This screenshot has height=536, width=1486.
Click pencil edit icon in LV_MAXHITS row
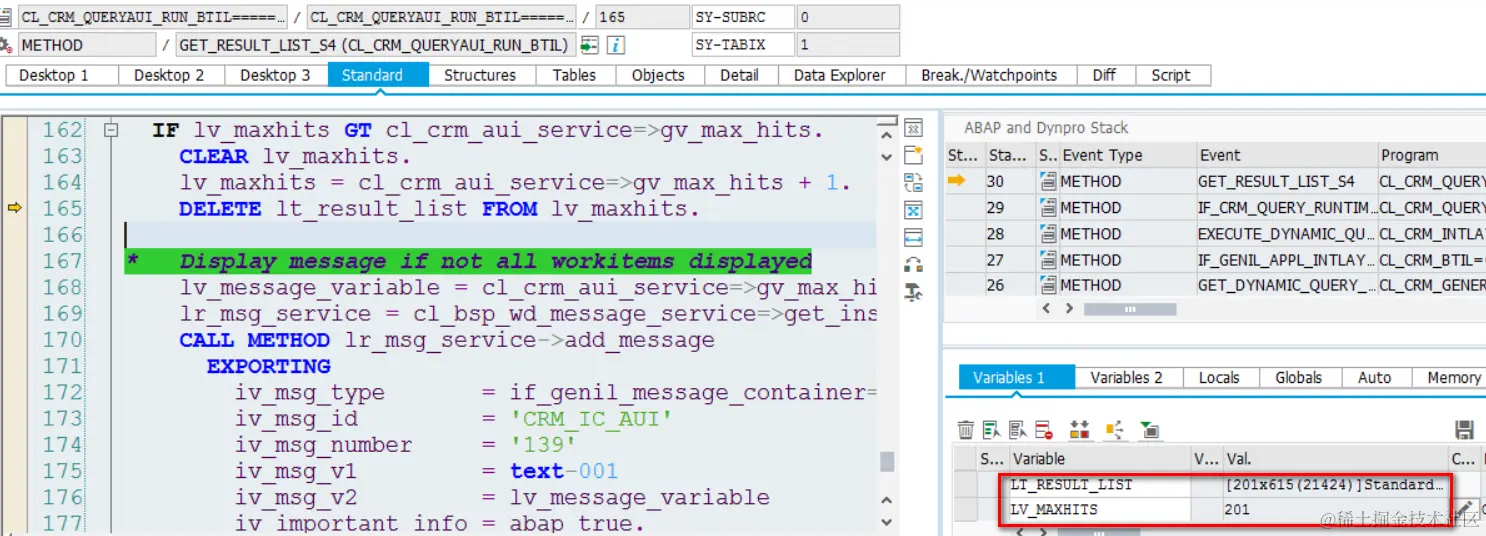[x=1463, y=510]
